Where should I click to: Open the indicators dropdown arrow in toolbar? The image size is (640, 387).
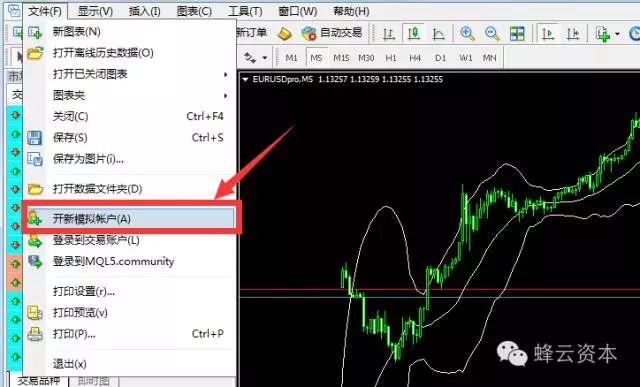pos(617,34)
